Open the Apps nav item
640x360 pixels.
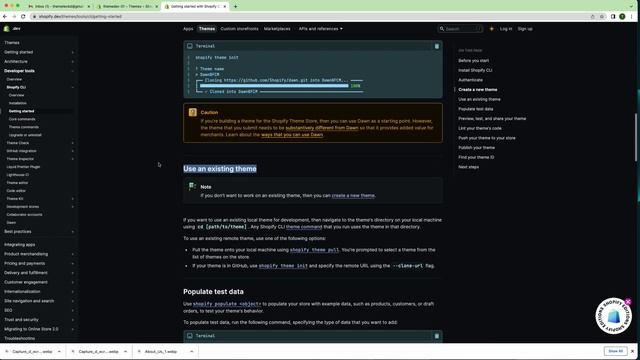[188, 29]
